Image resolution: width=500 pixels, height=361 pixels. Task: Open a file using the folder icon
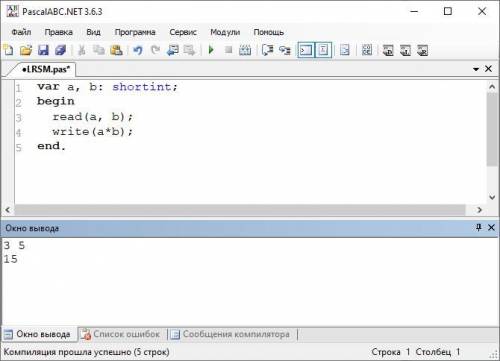tap(26, 50)
